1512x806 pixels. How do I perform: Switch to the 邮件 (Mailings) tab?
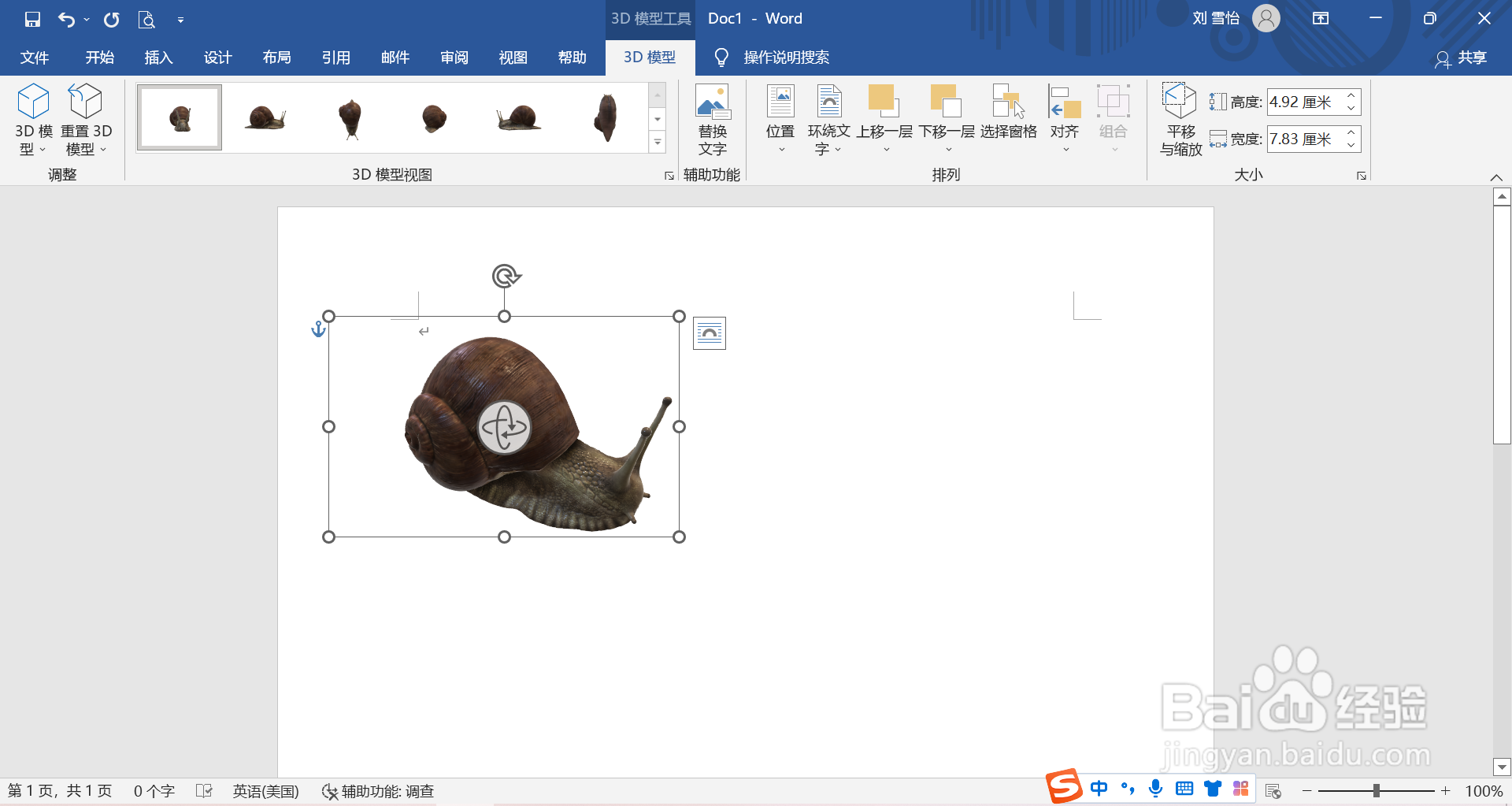395,58
